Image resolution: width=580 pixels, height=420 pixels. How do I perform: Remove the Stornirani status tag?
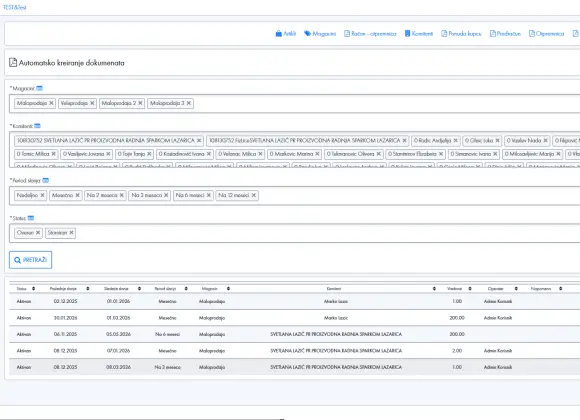tap(71, 233)
